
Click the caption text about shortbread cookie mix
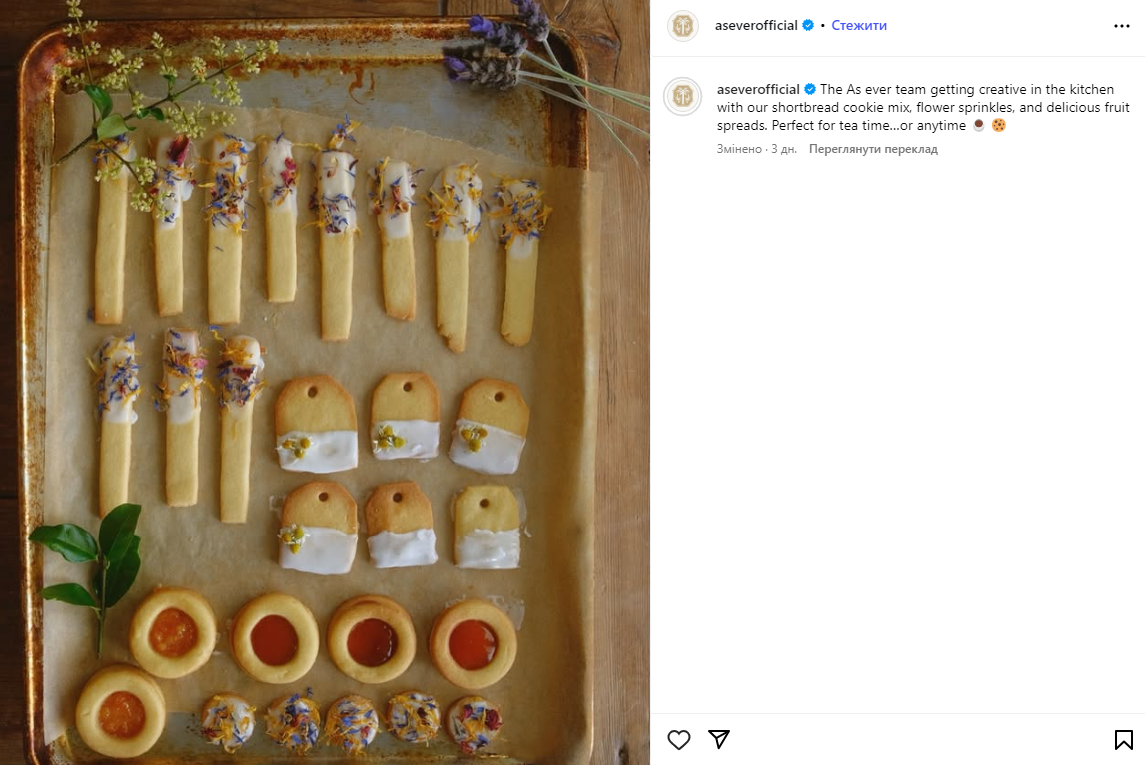[x=900, y=108]
